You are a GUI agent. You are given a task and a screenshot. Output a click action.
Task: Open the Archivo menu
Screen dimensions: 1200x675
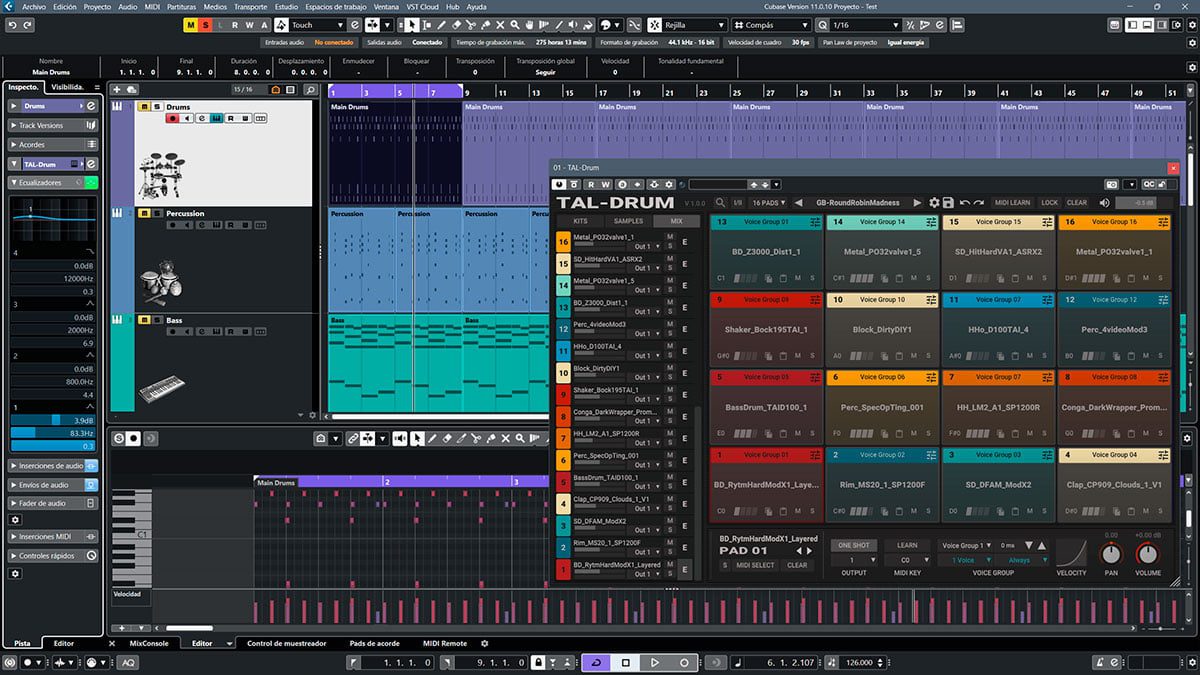coord(33,6)
